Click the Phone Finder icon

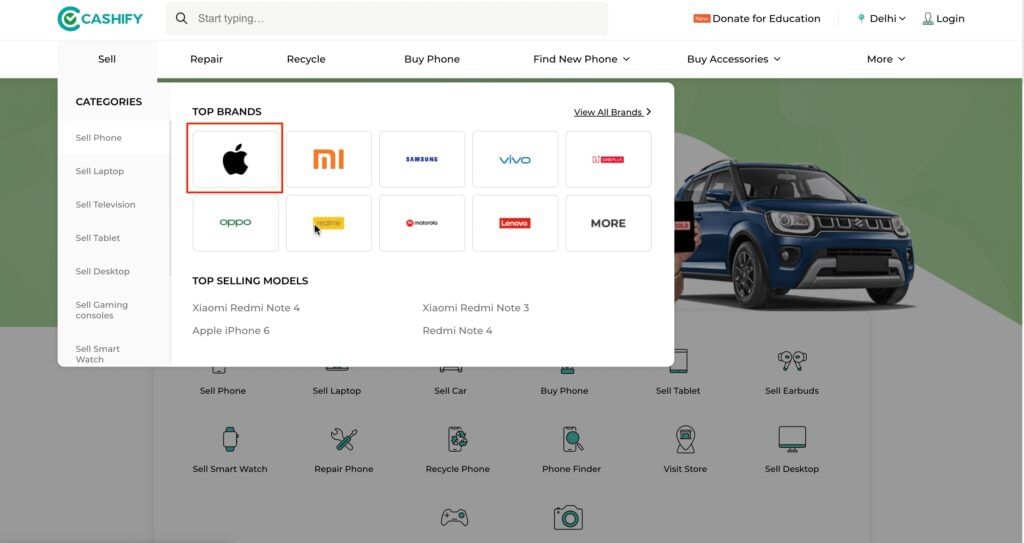[x=572, y=439]
